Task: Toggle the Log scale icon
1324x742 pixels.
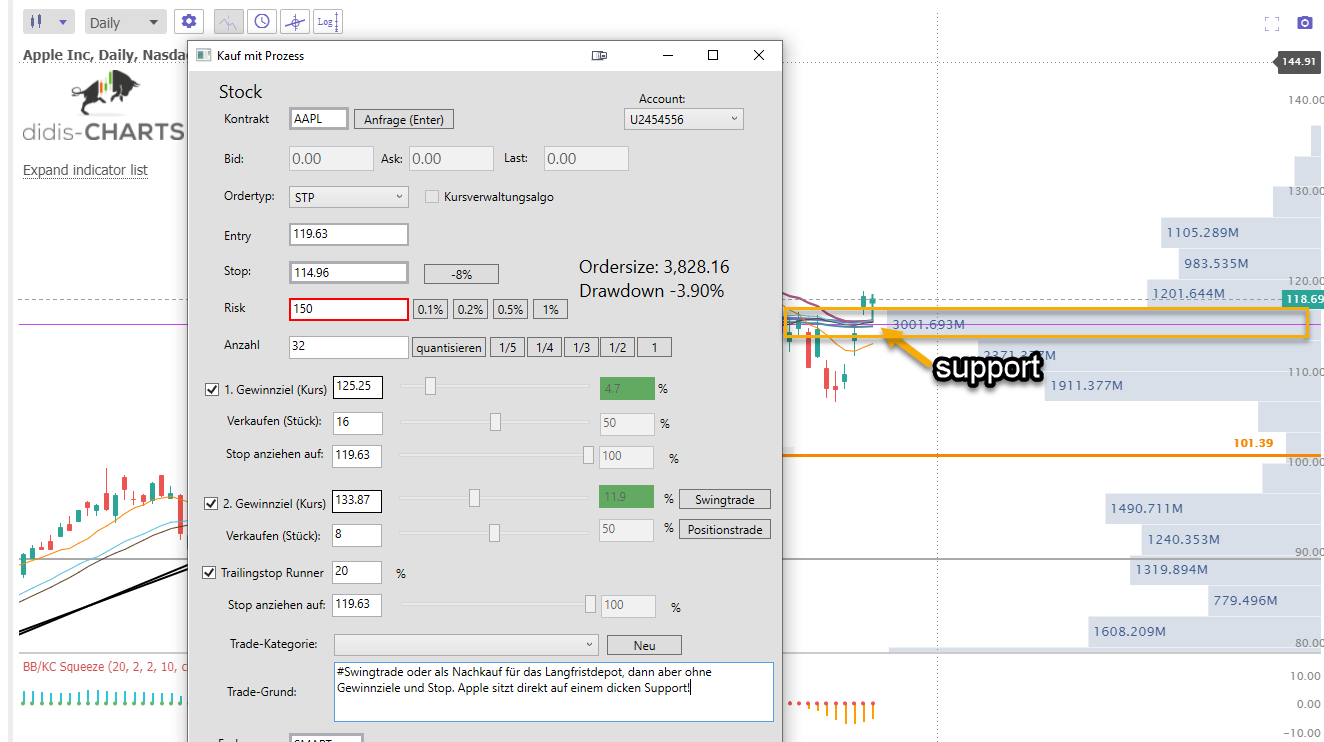Action: tap(327, 21)
